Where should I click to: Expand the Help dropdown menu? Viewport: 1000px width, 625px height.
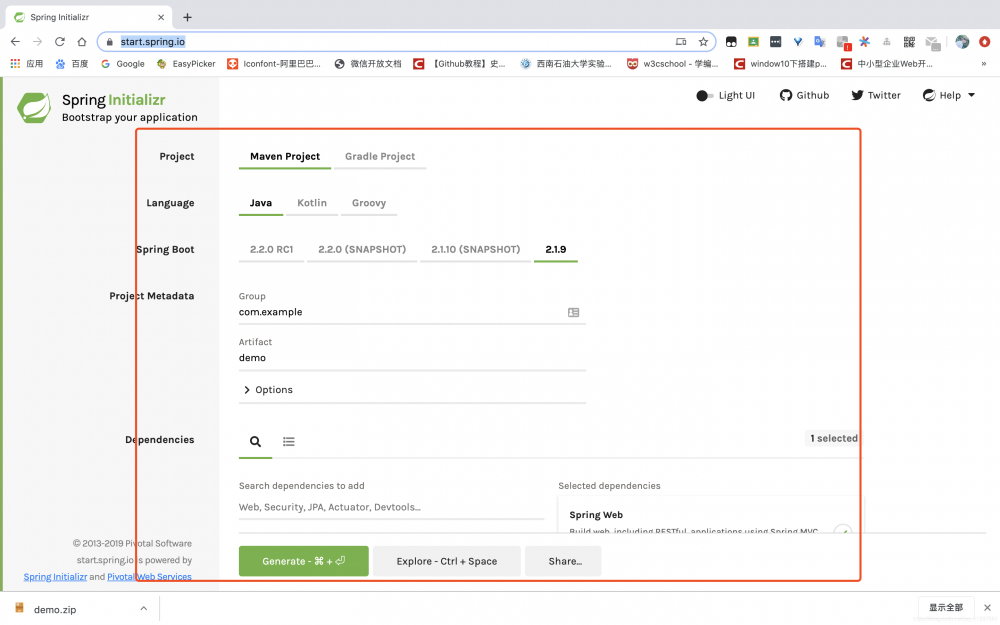point(949,96)
